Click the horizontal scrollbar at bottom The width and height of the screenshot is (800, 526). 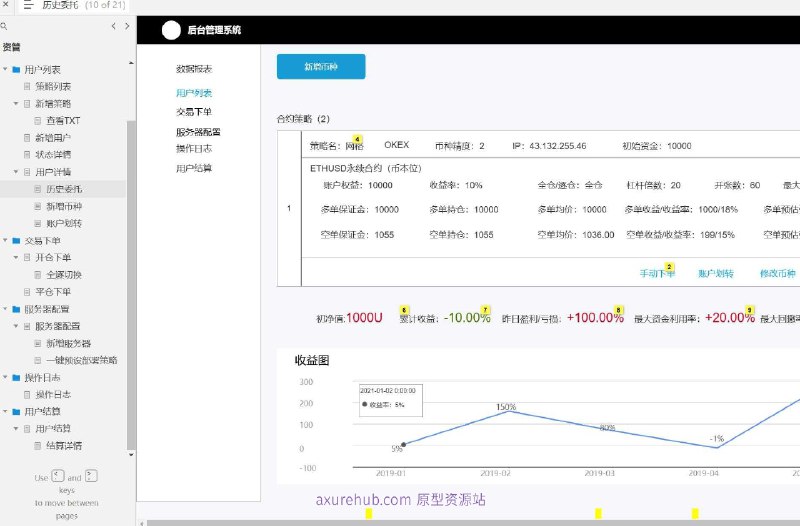472,523
